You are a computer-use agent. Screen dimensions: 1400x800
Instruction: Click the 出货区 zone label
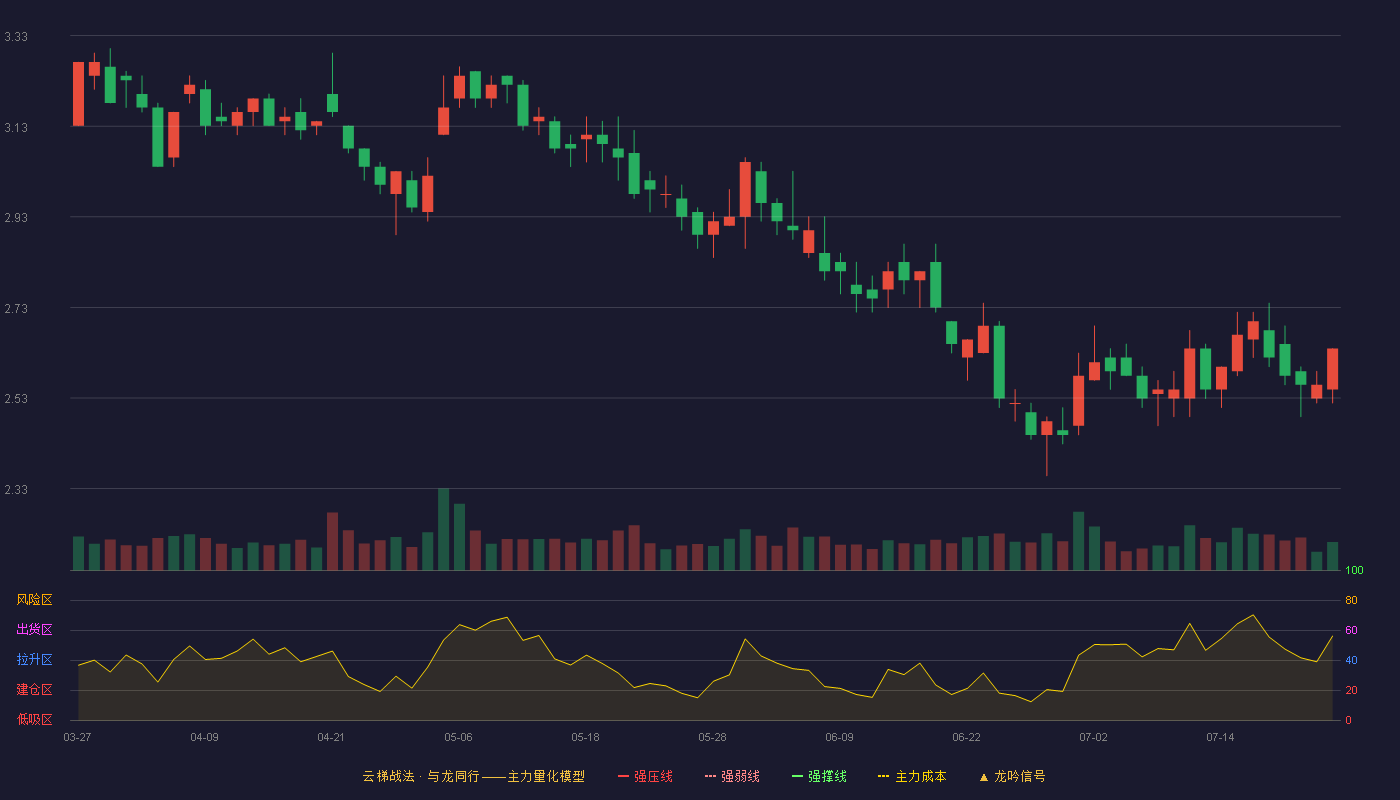point(34,630)
